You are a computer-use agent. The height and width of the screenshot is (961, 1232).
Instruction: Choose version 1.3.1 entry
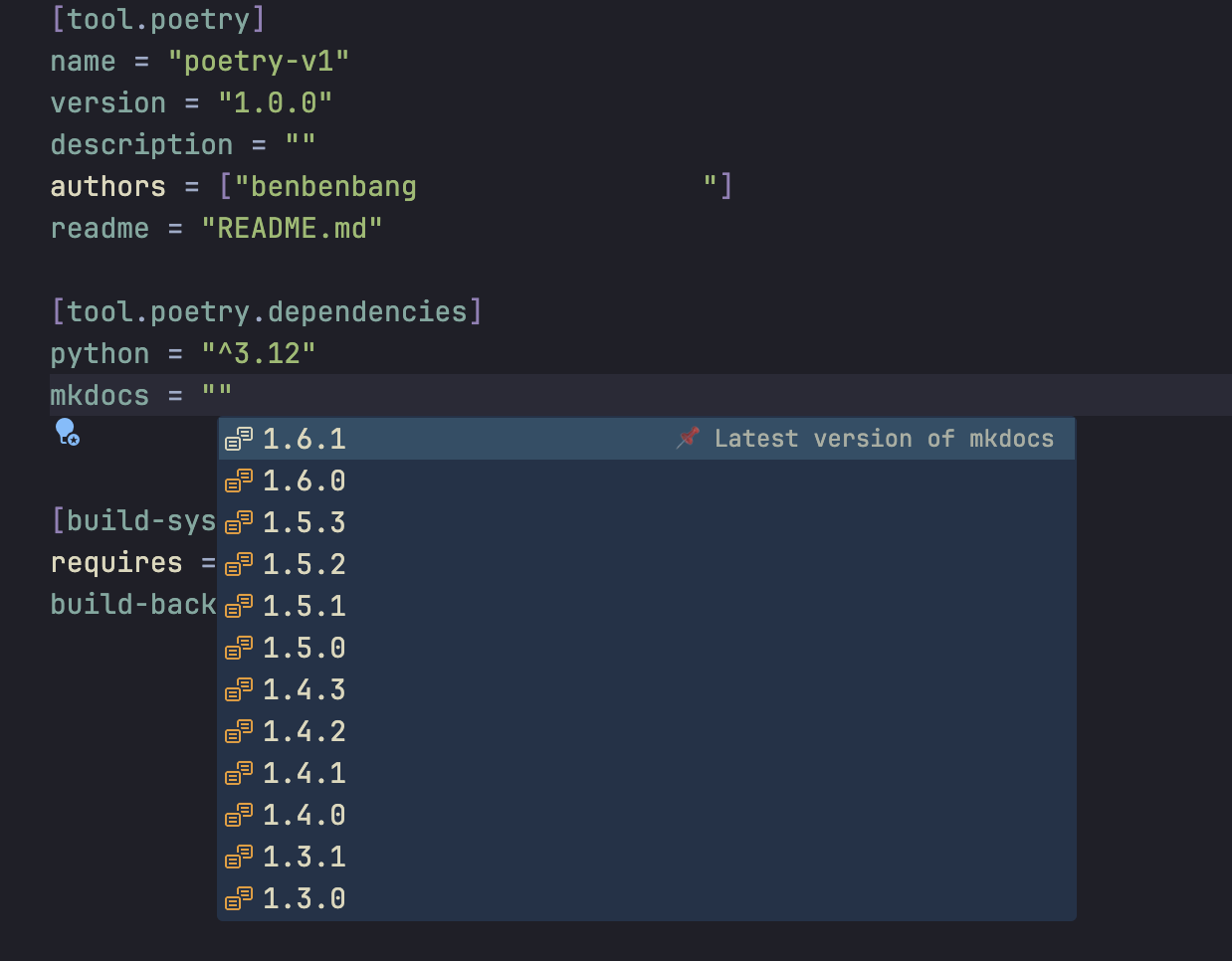point(647,857)
